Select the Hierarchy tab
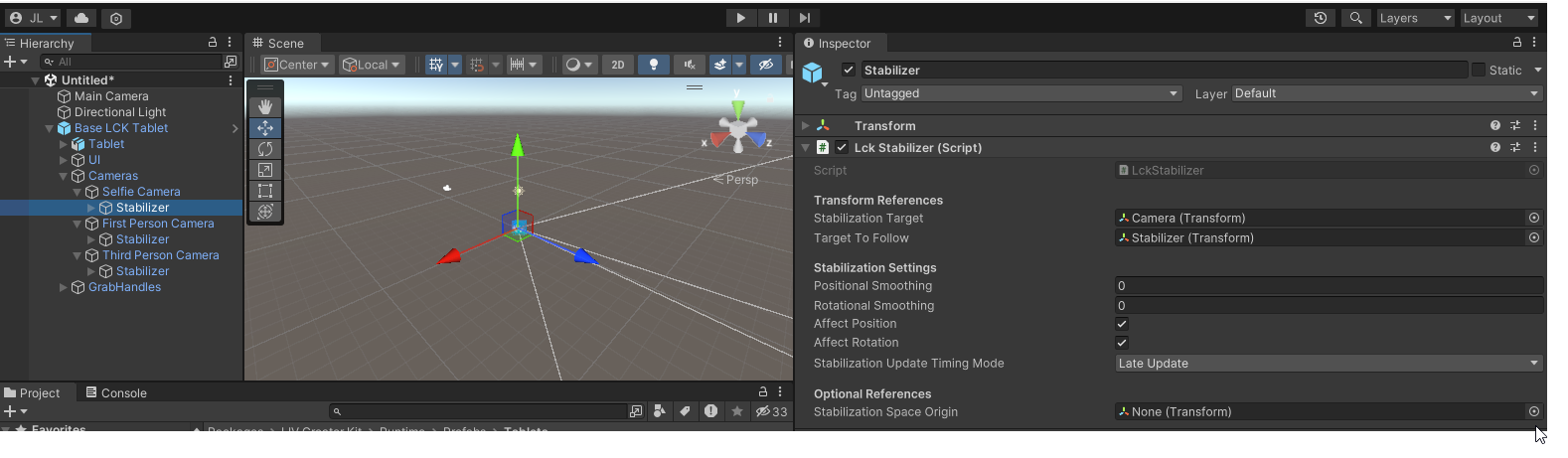Viewport: 1568px width, 458px height. [x=40, y=43]
